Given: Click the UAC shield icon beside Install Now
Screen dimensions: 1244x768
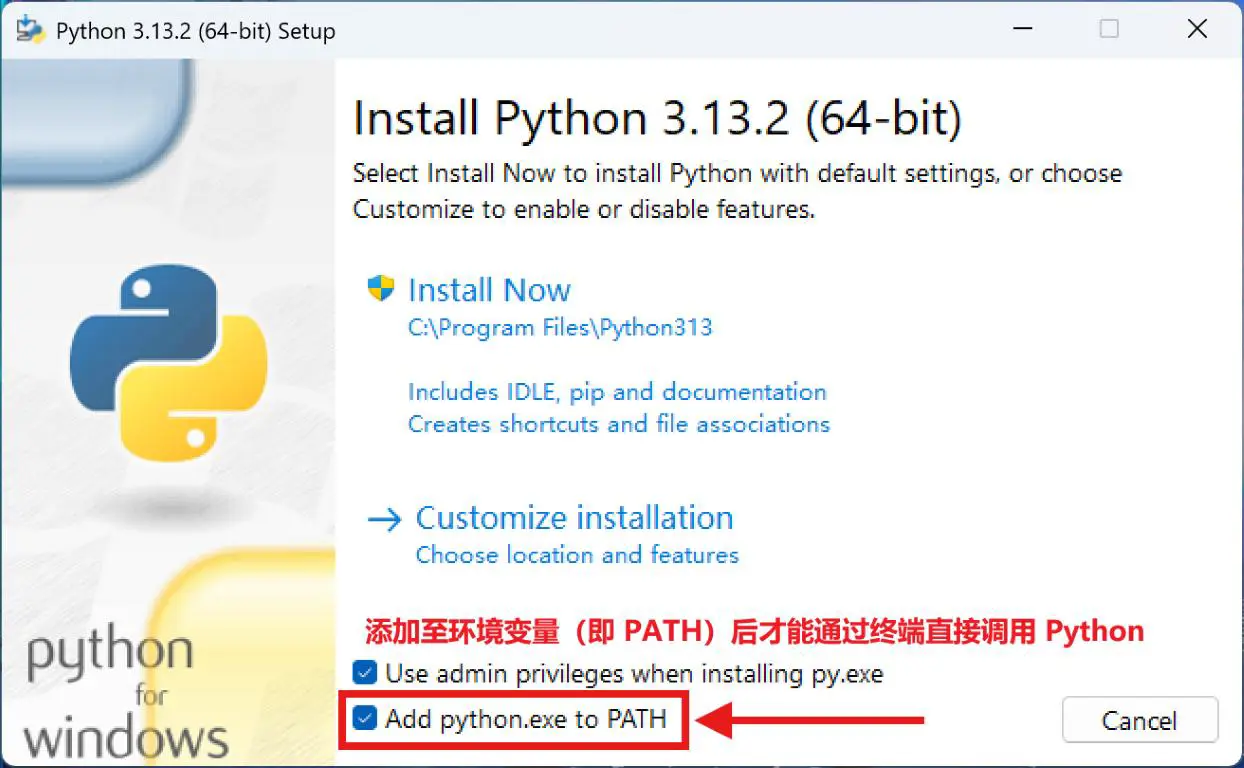Looking at the screenshot, I should tap(381, 290).
